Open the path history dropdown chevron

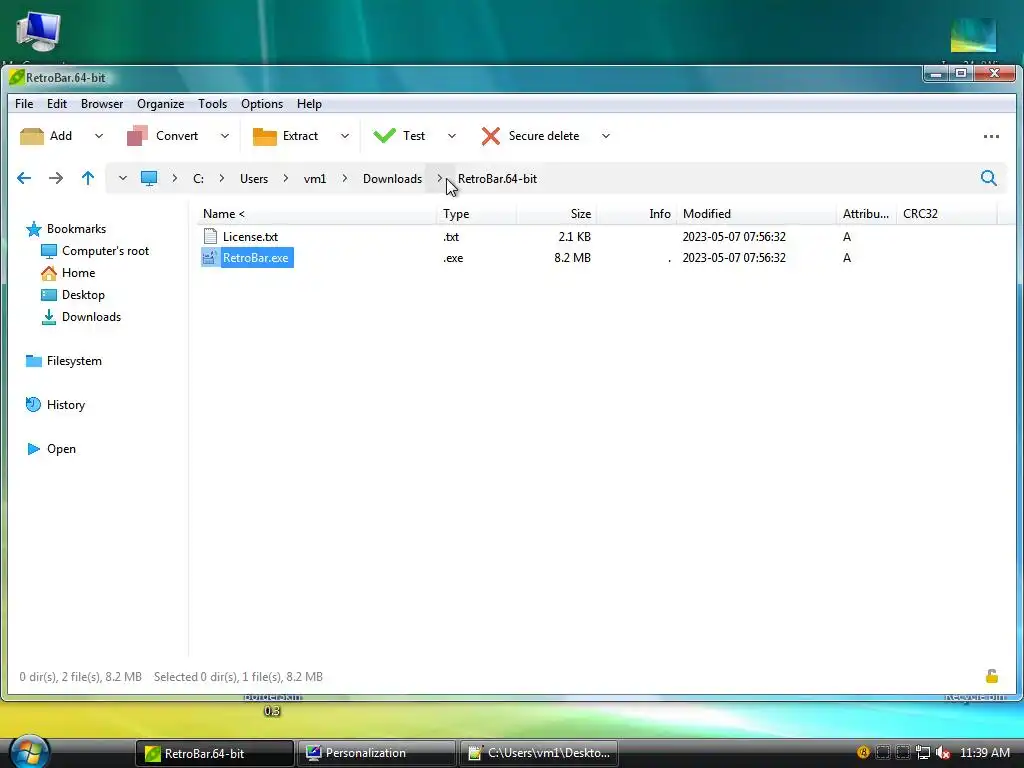tap(122, 178)
